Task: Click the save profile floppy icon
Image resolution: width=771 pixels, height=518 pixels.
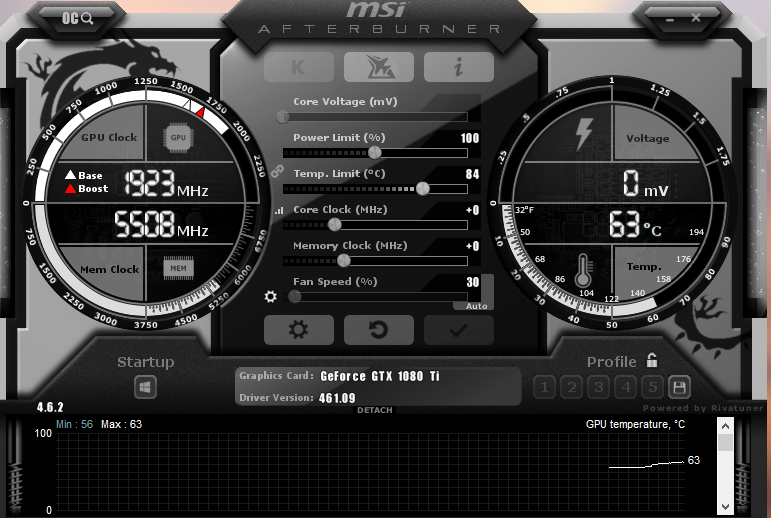Action: point(679,387)
